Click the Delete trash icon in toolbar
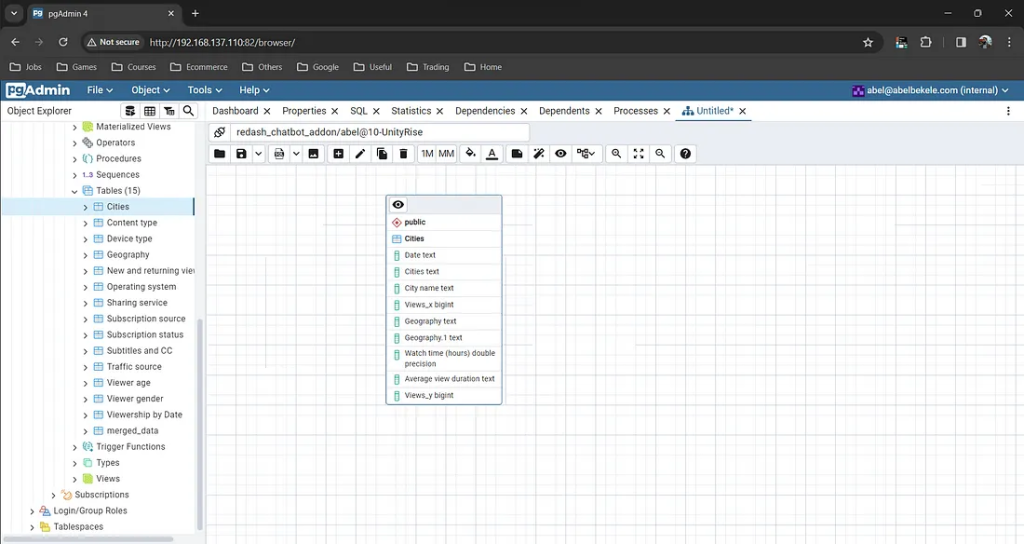Image resolution: width=1024 pixels, height=544 pixels. (403, 154)
